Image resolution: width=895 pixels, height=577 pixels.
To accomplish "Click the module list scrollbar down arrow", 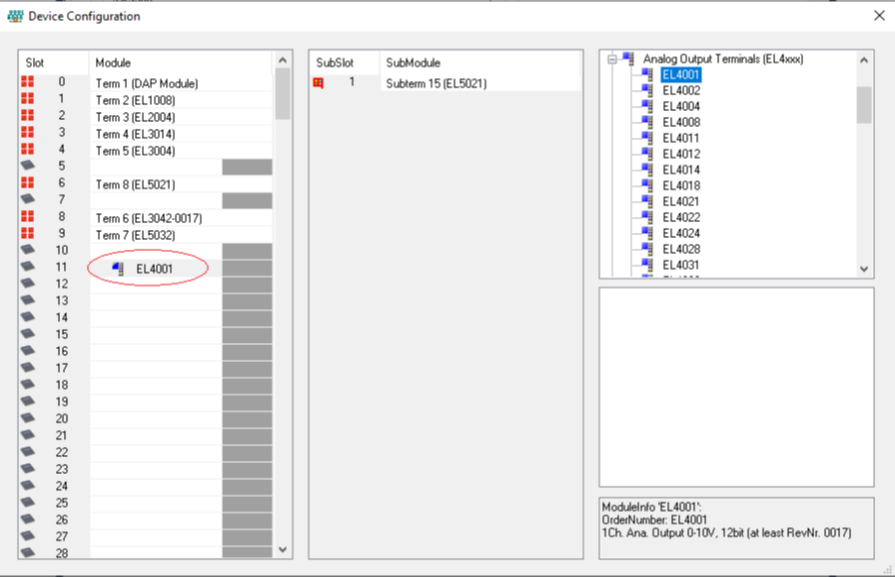I will [x=282, y=549].
